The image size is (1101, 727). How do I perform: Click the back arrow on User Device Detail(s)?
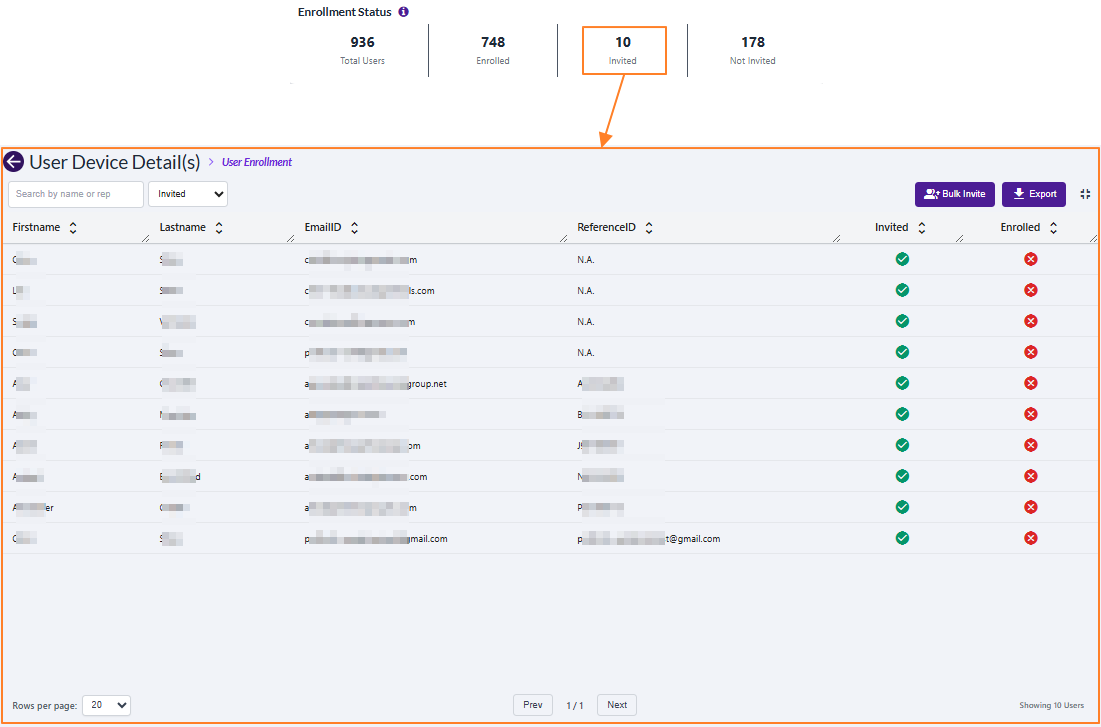coord(14,161)
